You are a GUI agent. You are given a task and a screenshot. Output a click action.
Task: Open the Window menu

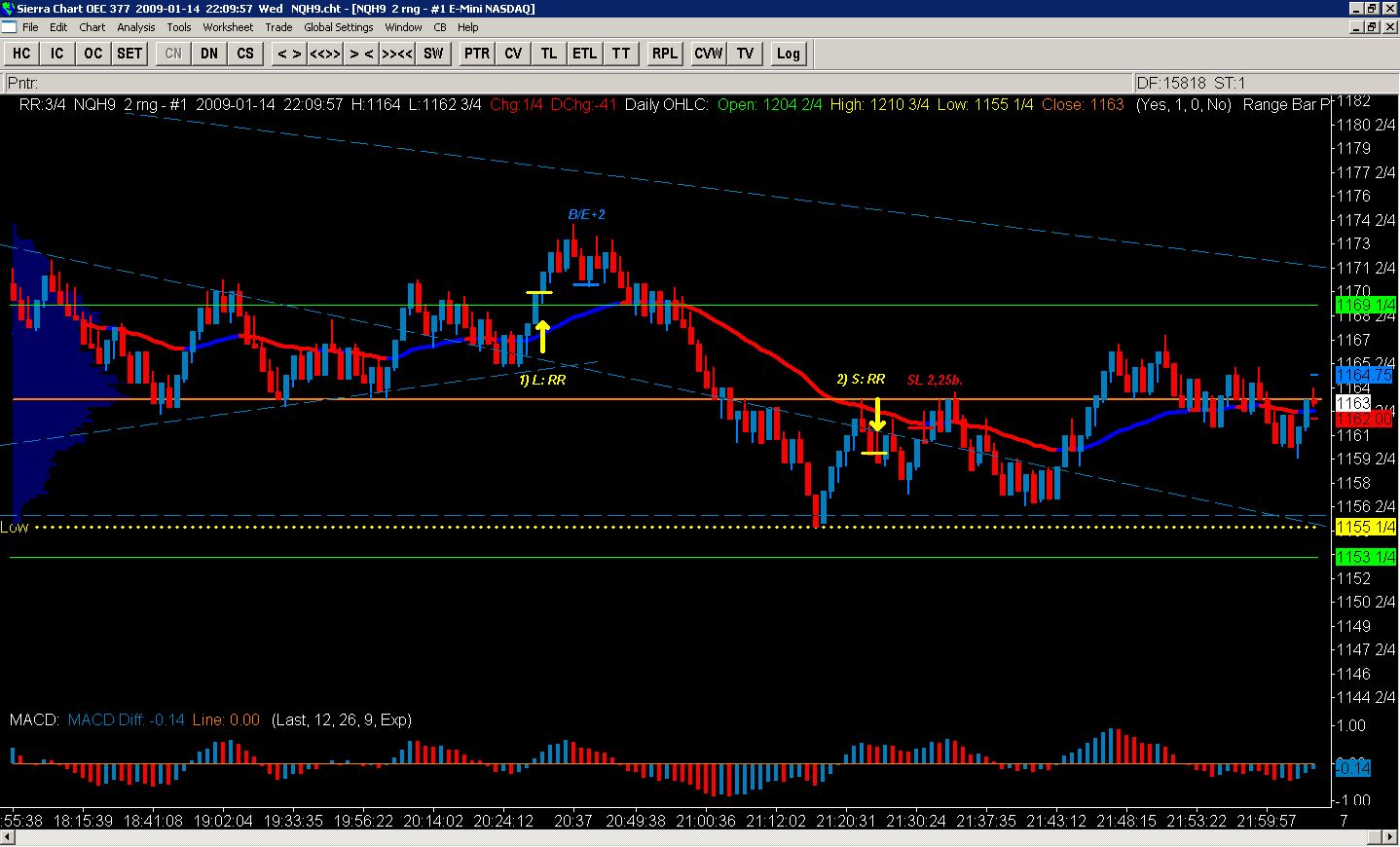(x=403, y=27)
